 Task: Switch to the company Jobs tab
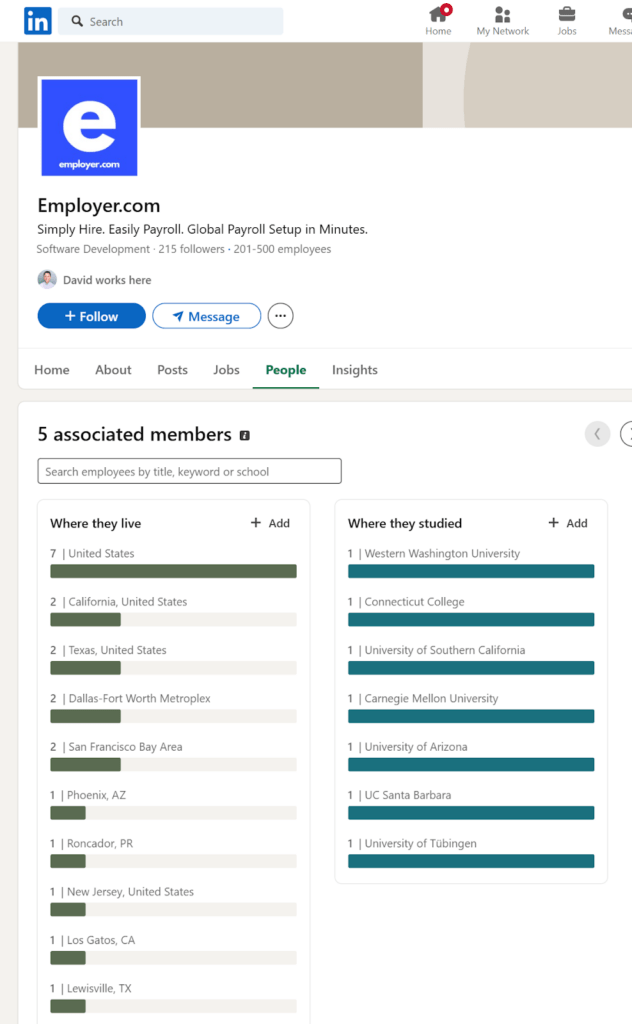226,370
